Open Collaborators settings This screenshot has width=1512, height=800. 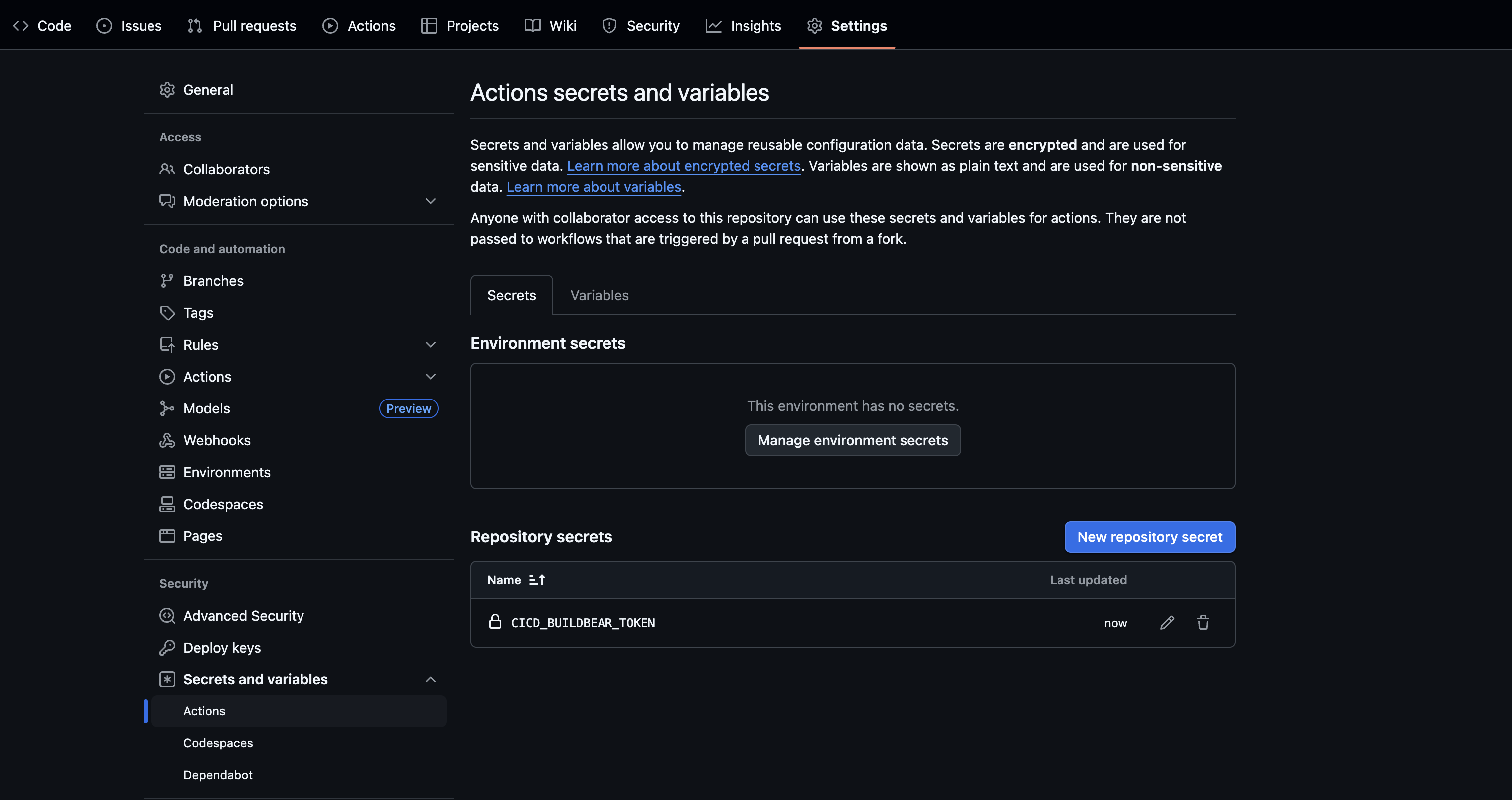point(227,169)
